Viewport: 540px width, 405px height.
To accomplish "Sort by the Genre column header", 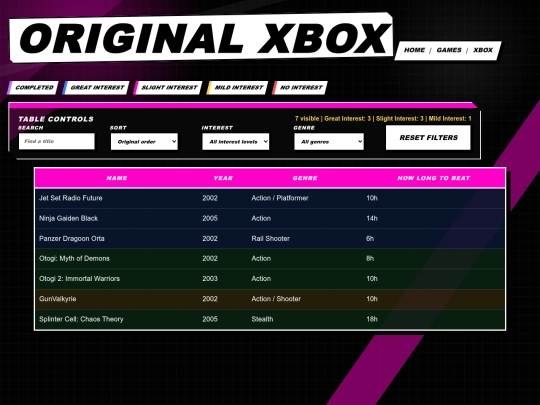I will pyautogui.click(x=305, y=178).
